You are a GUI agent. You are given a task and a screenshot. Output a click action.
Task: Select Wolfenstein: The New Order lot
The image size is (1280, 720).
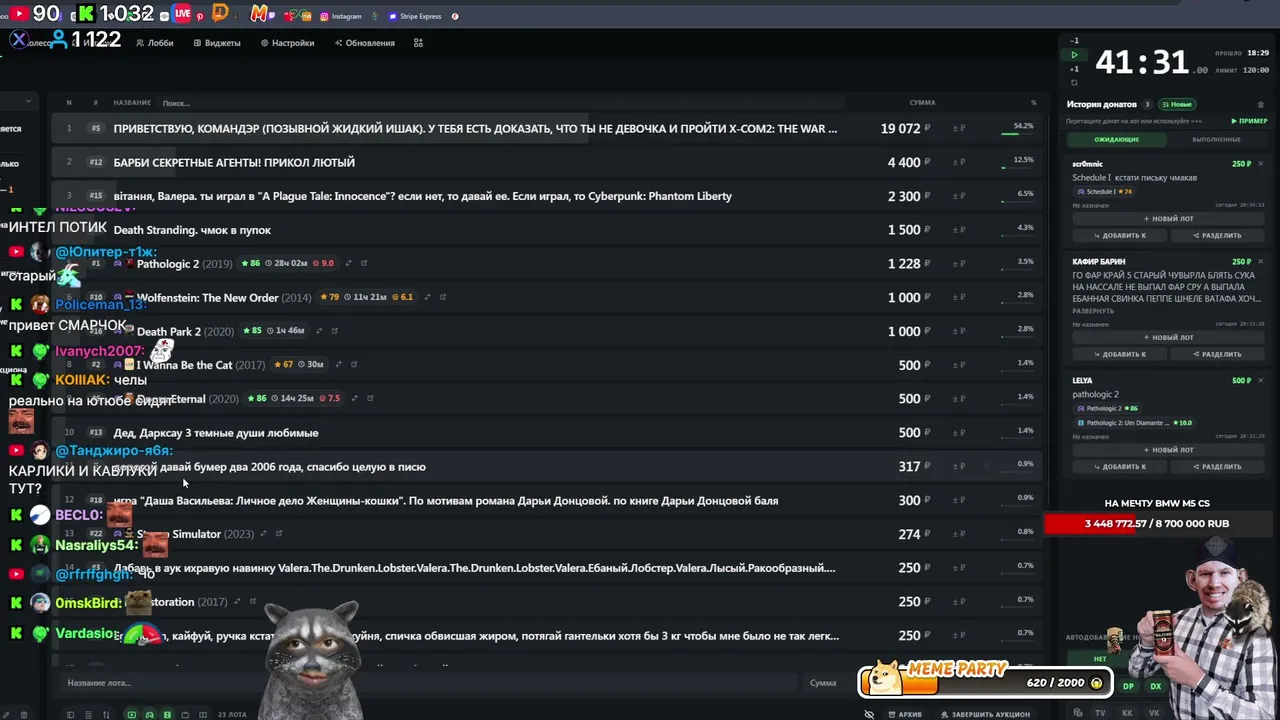545,297
